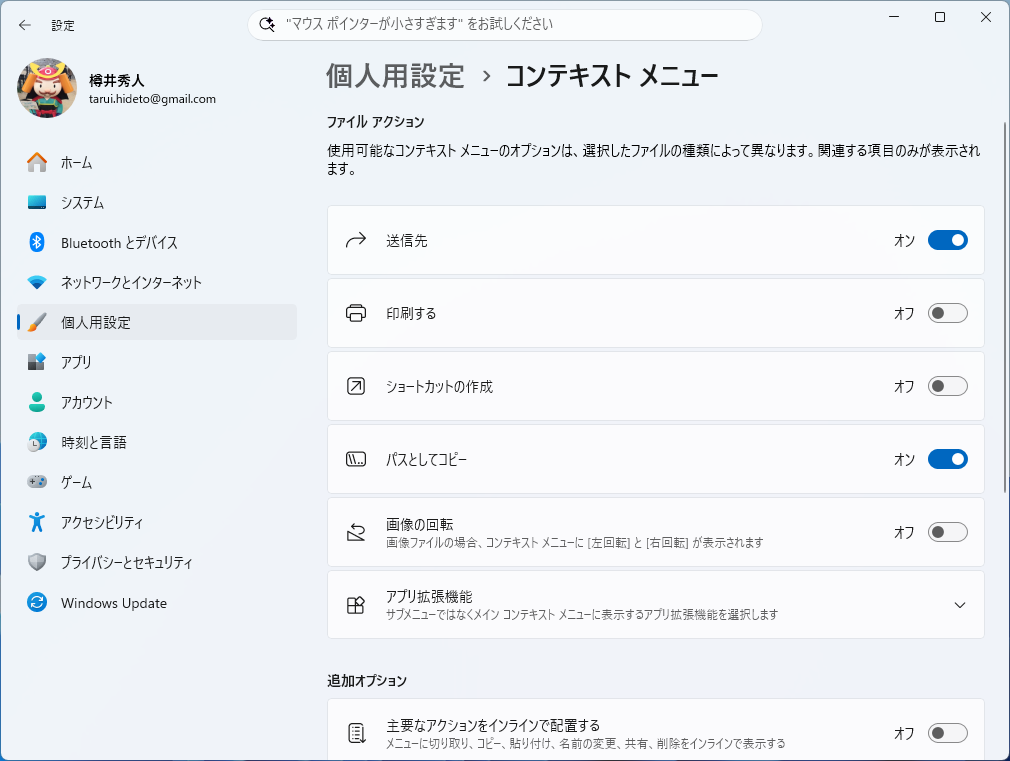The width and height of the screenshot is (1010, 761).
Task: Open the システム settings page
Action: click(157, 202)
